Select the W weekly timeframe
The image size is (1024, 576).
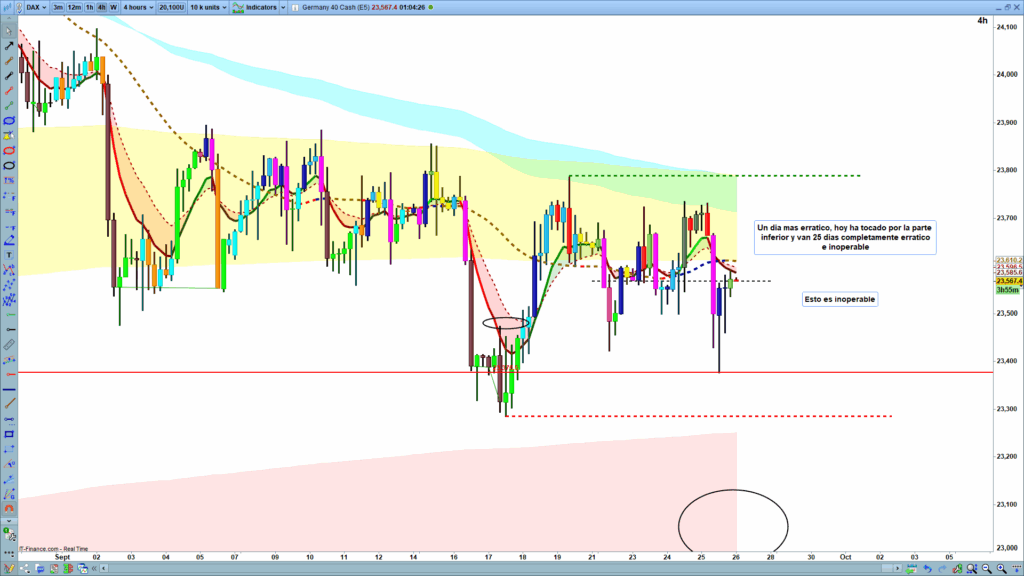point(113,7)
